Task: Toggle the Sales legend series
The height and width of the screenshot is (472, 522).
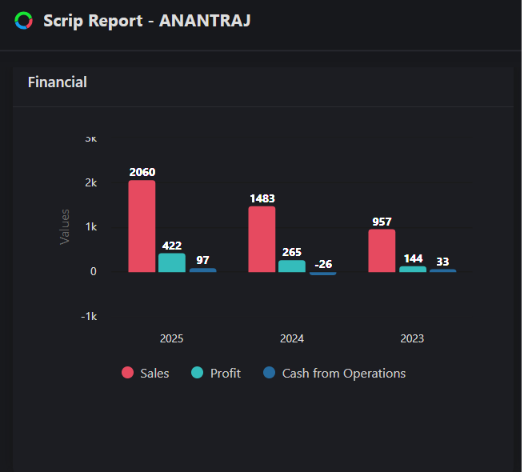Action: (x=145, y=373)
